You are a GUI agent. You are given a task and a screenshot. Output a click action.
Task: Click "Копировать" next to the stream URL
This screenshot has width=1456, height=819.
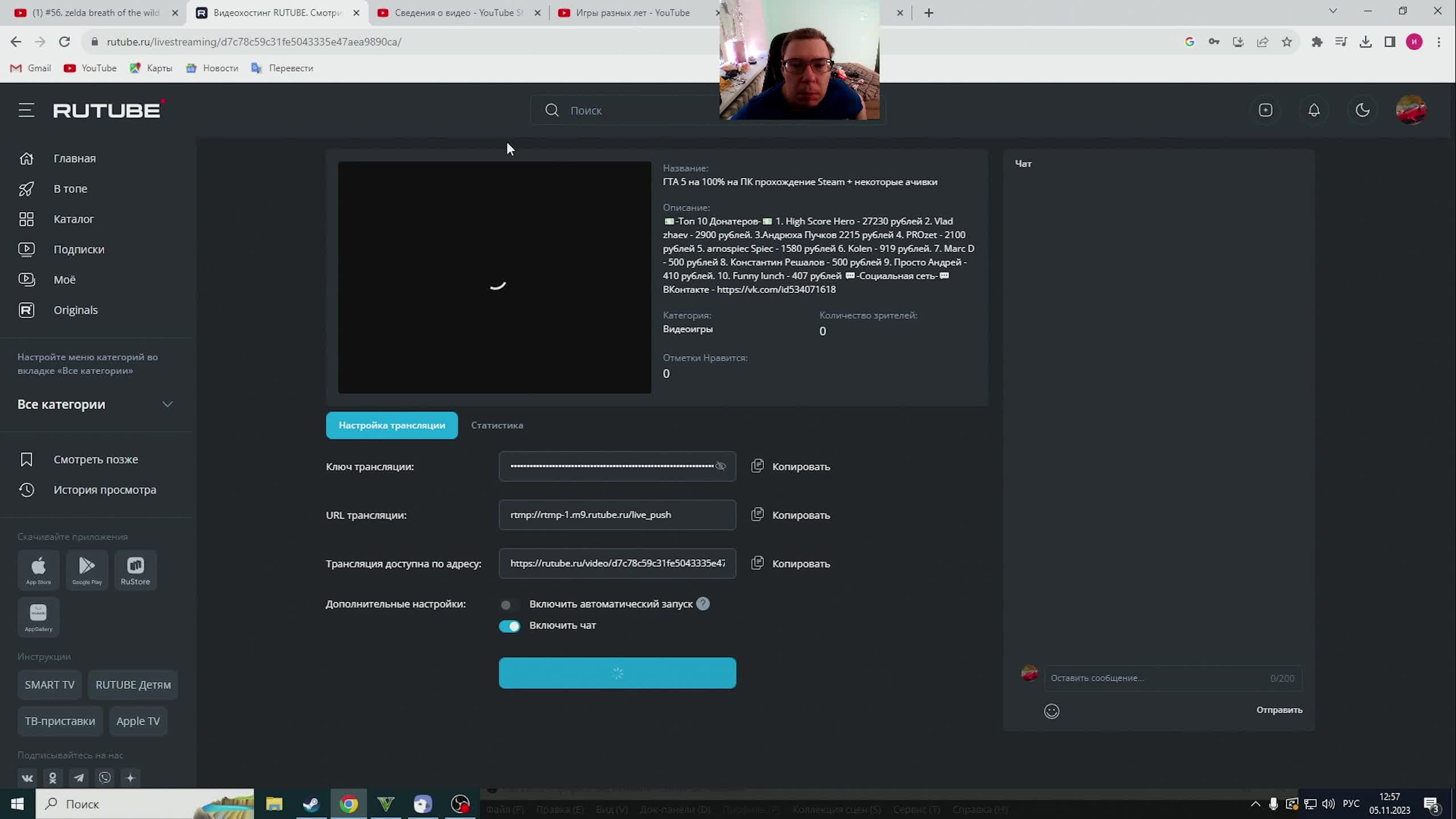[x=800, y=515]
